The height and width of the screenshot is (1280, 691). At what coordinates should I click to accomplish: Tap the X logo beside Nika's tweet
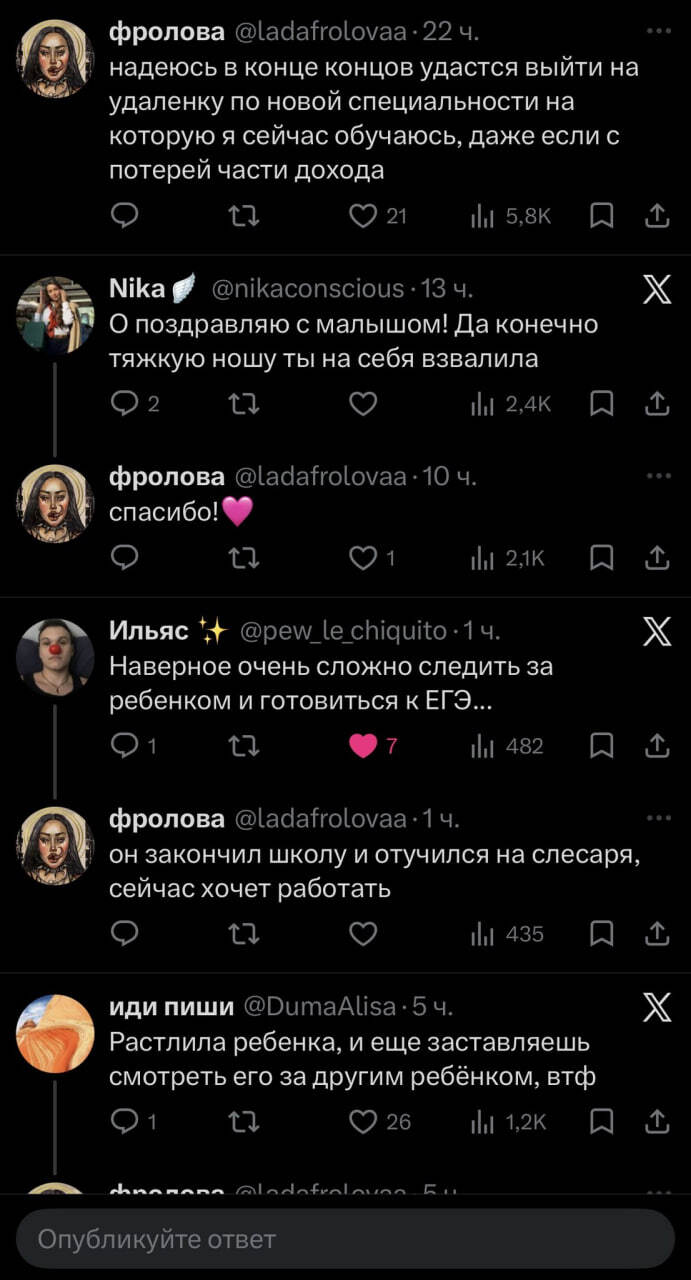click(x=656, y=290)
